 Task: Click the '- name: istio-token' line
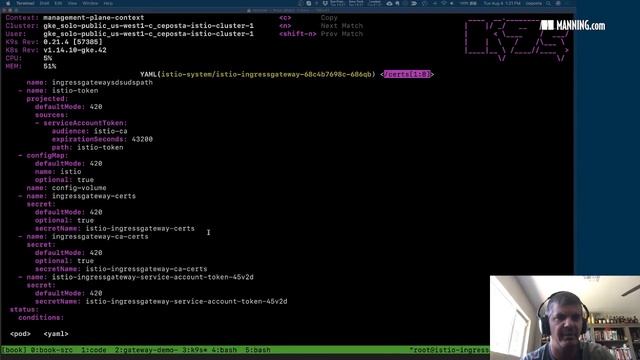click(58, 91)
